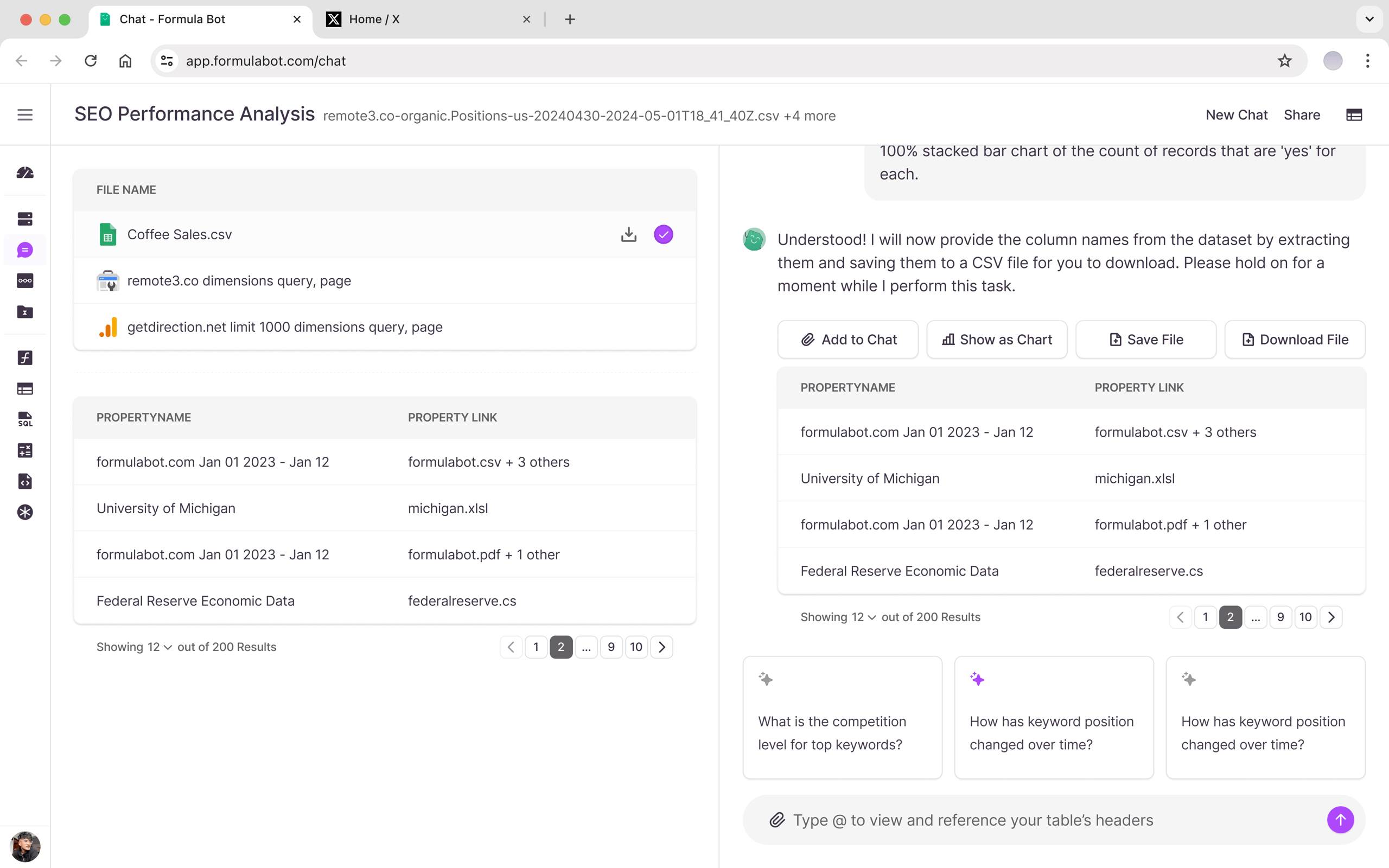Click PROPERTY LINK header in left table
Screen dimensions: 1389x868
[453, 417]
